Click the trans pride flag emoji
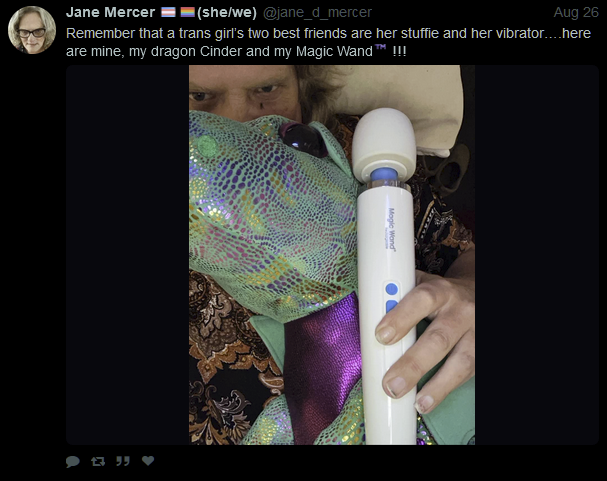The height and width of the screenshot is (481, 607). (x=168, y=12)
